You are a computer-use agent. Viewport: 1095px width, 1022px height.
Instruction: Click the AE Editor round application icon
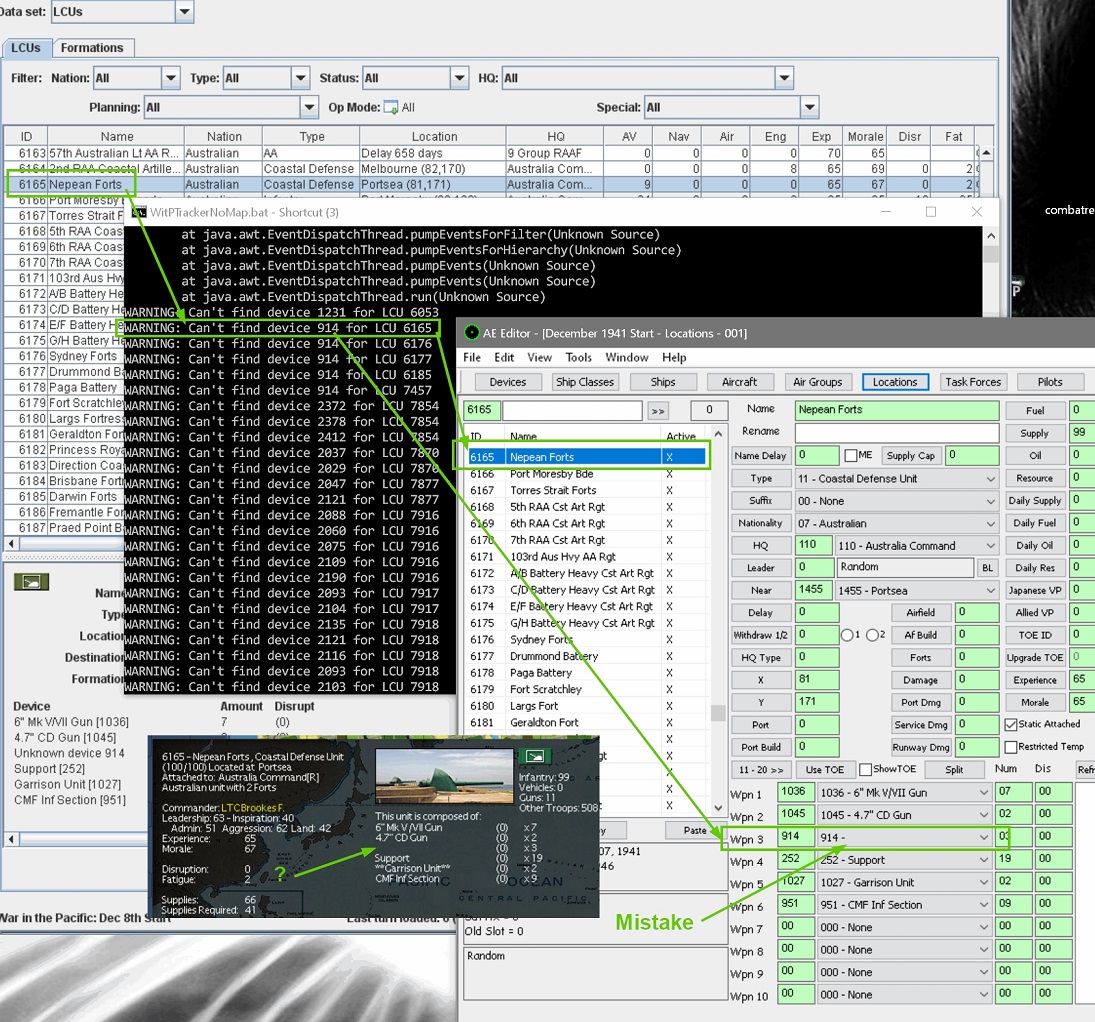471,333
